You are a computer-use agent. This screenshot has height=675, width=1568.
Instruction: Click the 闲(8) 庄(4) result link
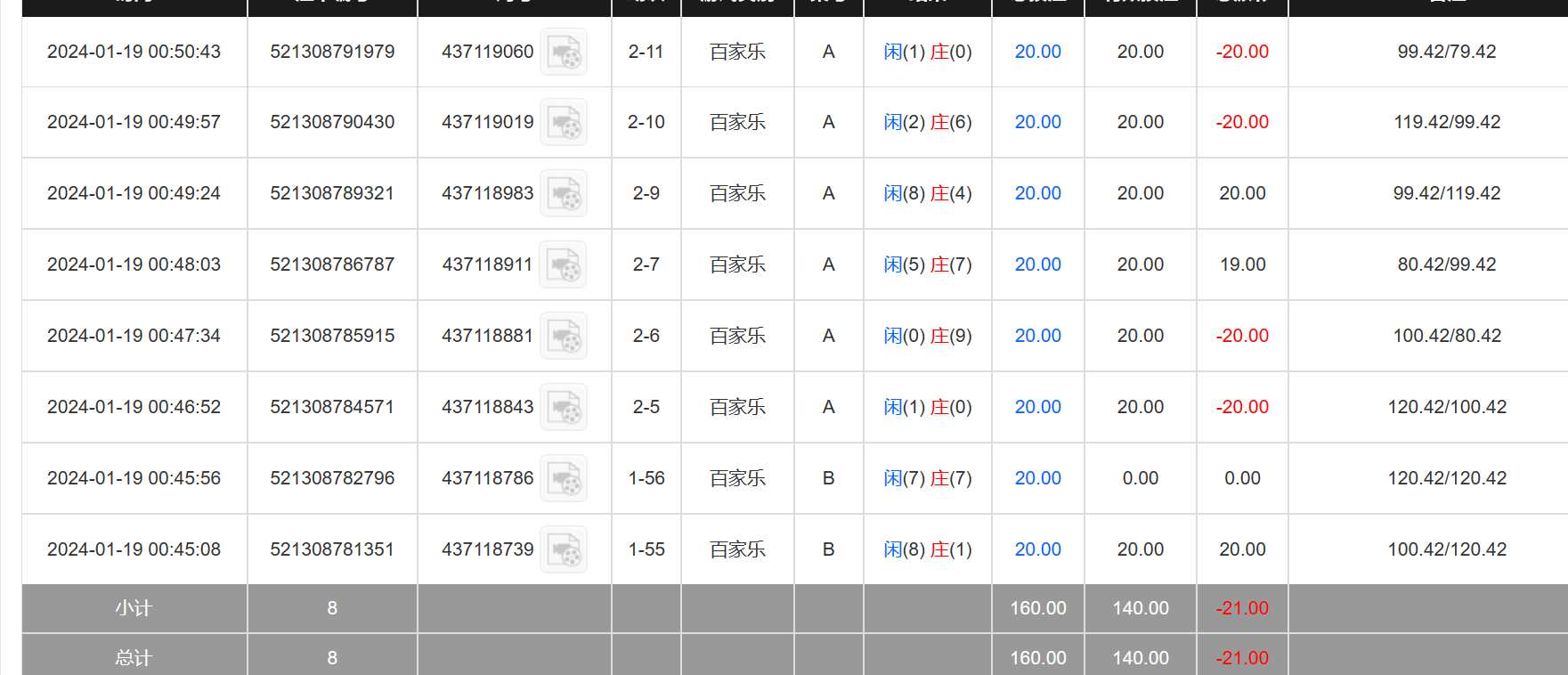point(927,193)
